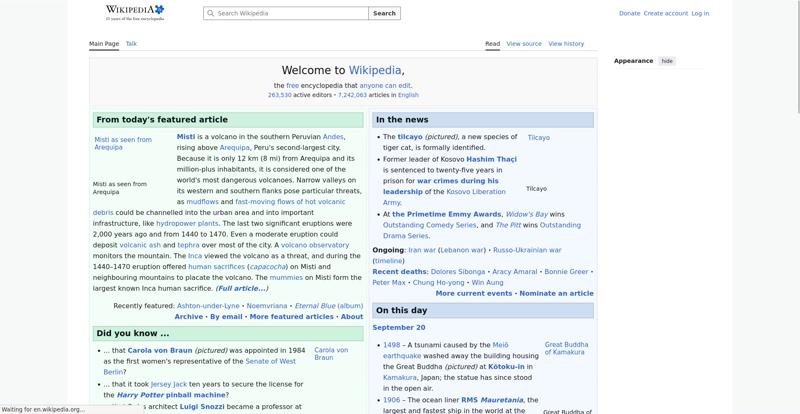800x414 pixels.
Task: Open the Widow's Bay link
Action: pyautogui.click(x=527, y=214)
